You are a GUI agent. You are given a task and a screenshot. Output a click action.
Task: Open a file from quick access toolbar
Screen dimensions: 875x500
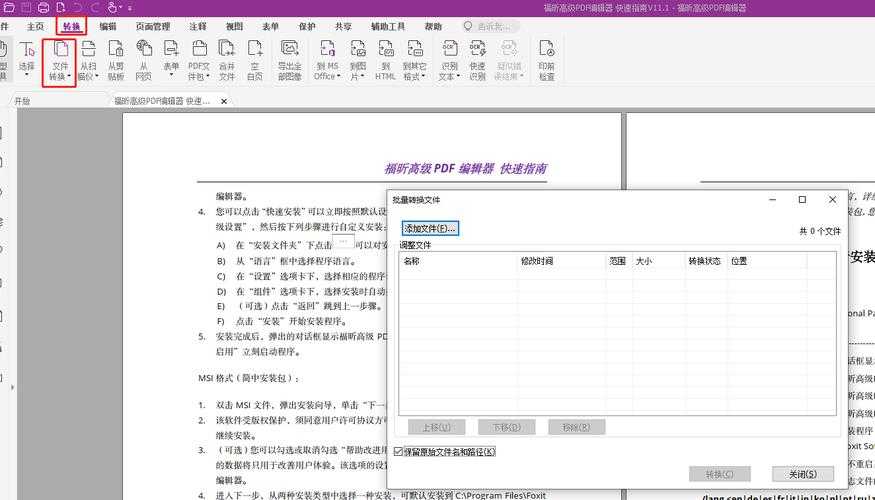pyautogui.click(x=8, y=8)
